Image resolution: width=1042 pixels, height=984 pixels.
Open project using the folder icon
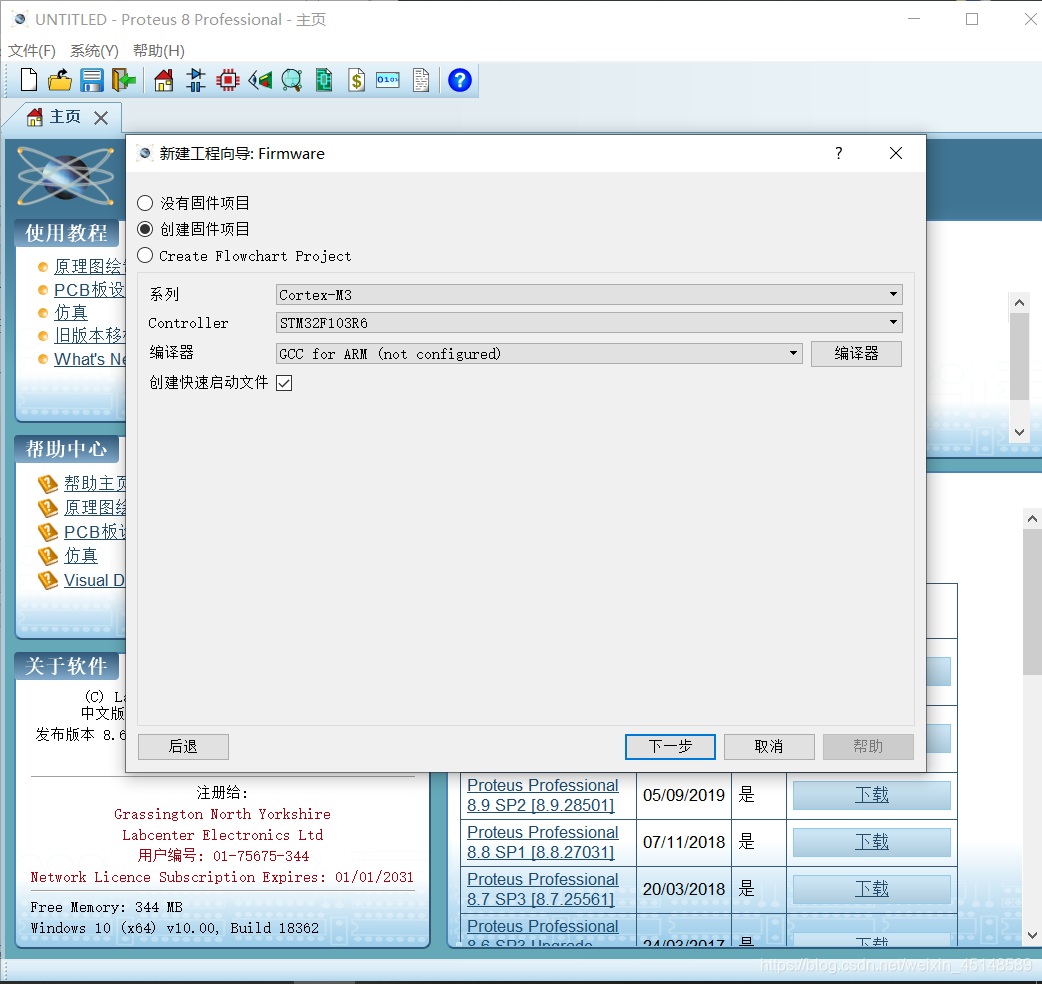point(60,80)
